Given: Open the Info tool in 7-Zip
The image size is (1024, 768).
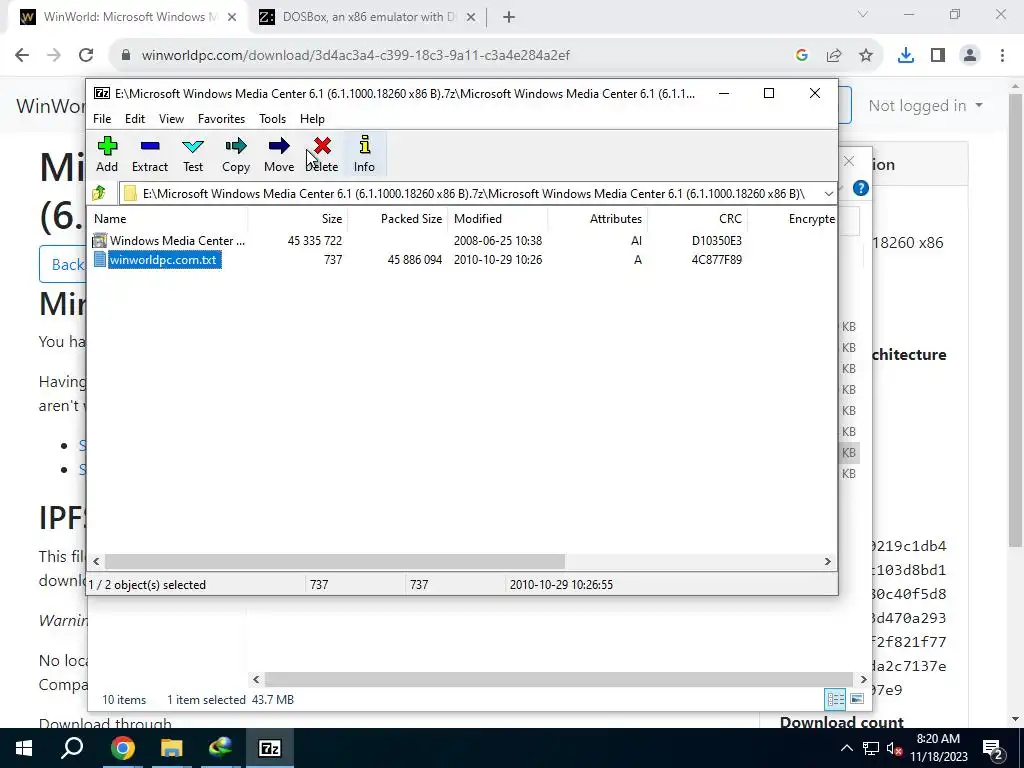Looking at the screenshot, I should point(364,154).
